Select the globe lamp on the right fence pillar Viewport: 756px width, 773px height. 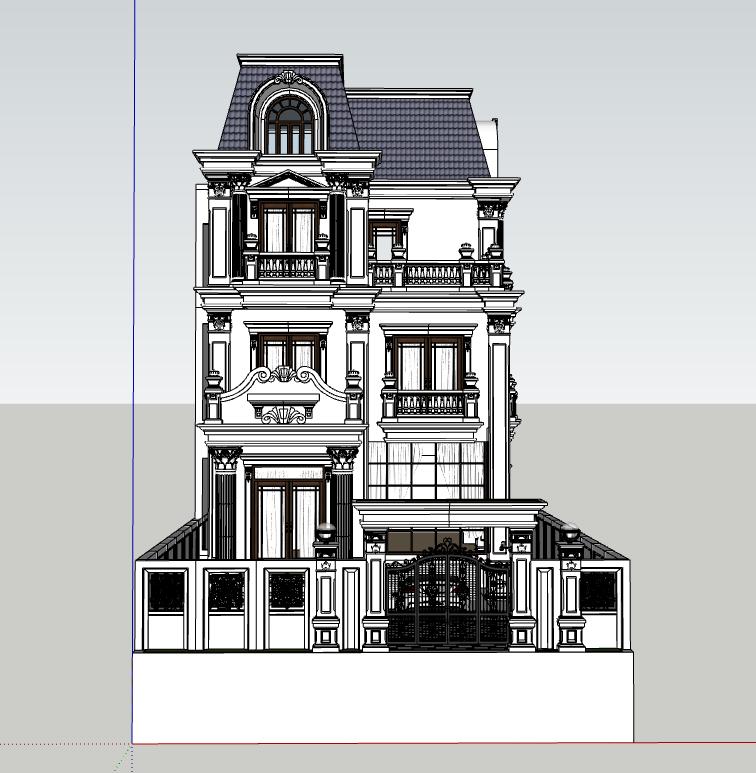(x=570, y=532)
